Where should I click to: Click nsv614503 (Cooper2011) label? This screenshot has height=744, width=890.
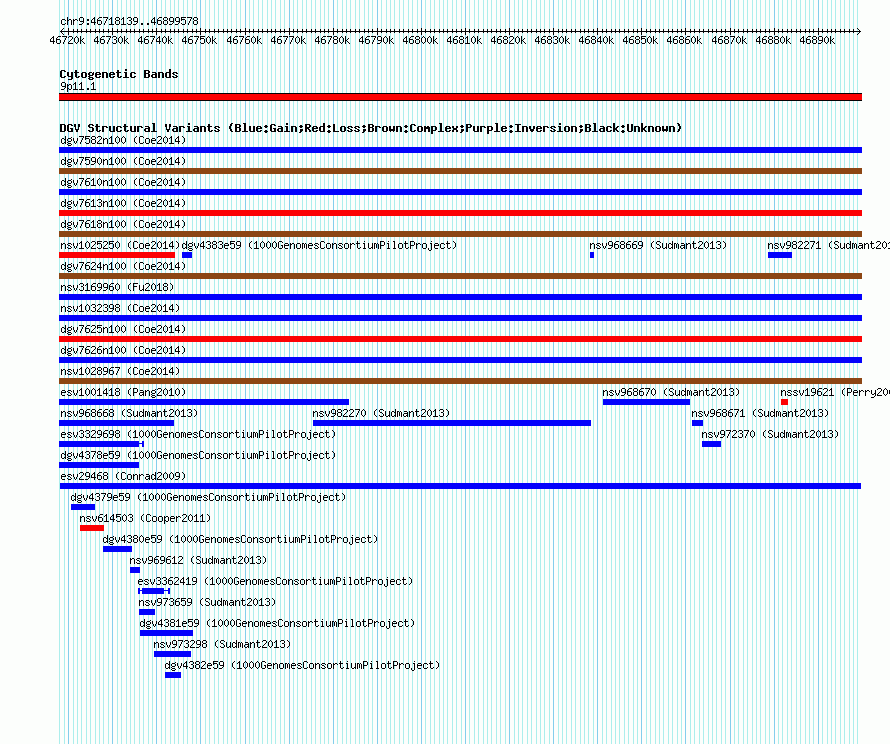(x=145, y=518)
